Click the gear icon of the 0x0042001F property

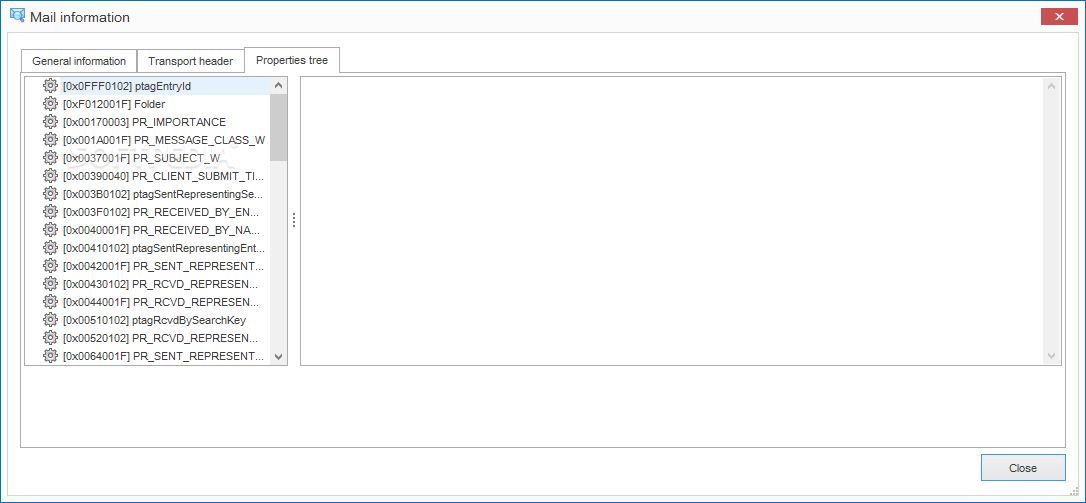pyautogui.click(x=50, y=266)
